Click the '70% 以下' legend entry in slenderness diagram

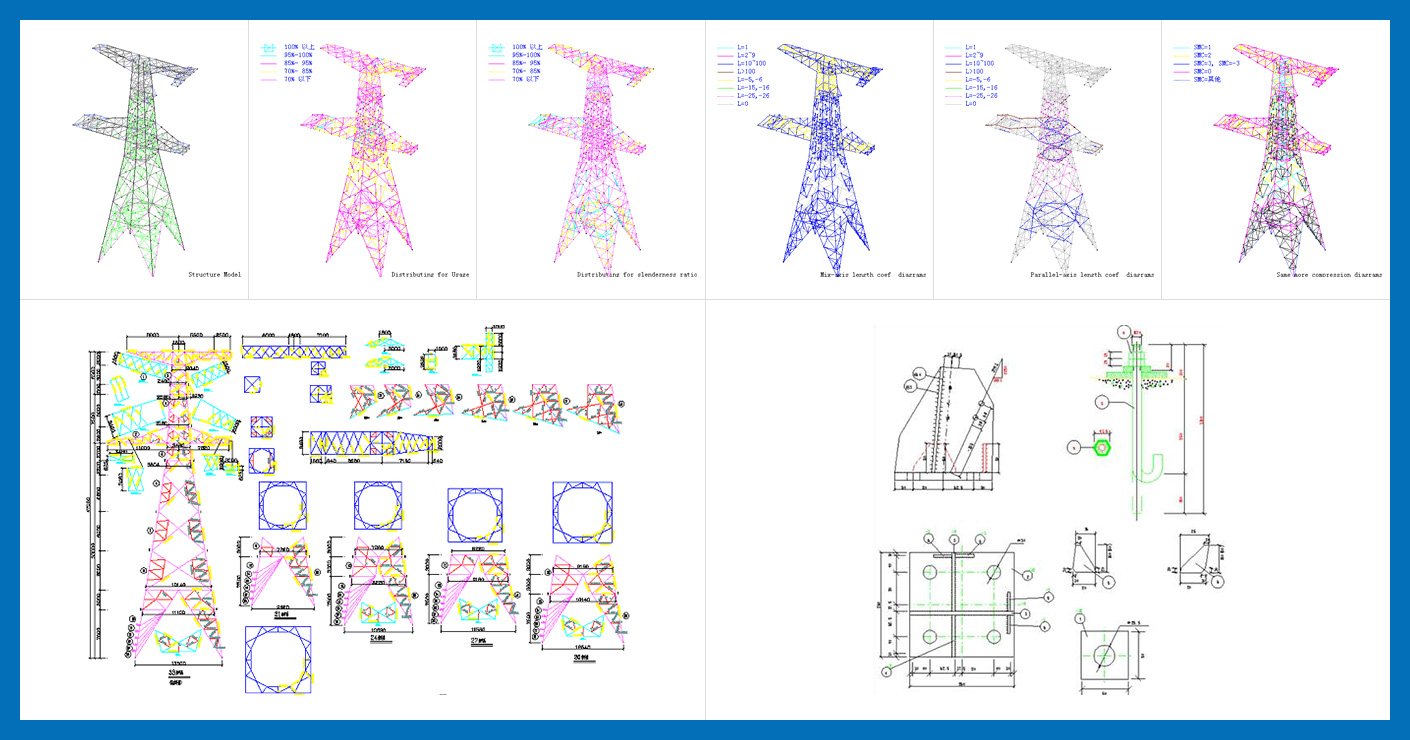point(526,79)
